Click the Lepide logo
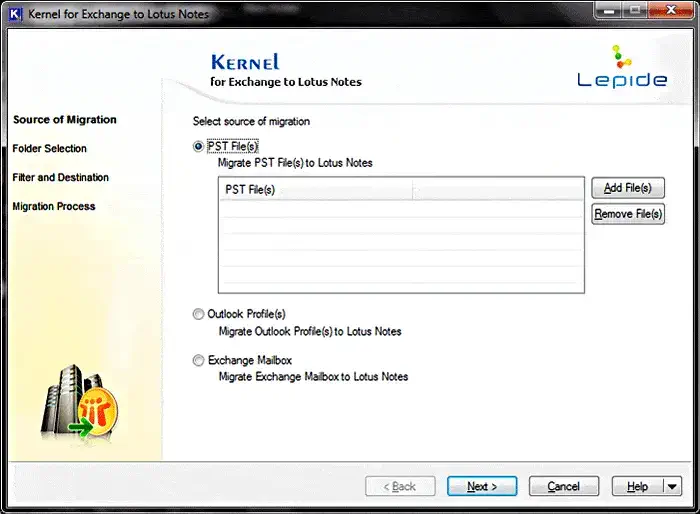 point(622,67)
